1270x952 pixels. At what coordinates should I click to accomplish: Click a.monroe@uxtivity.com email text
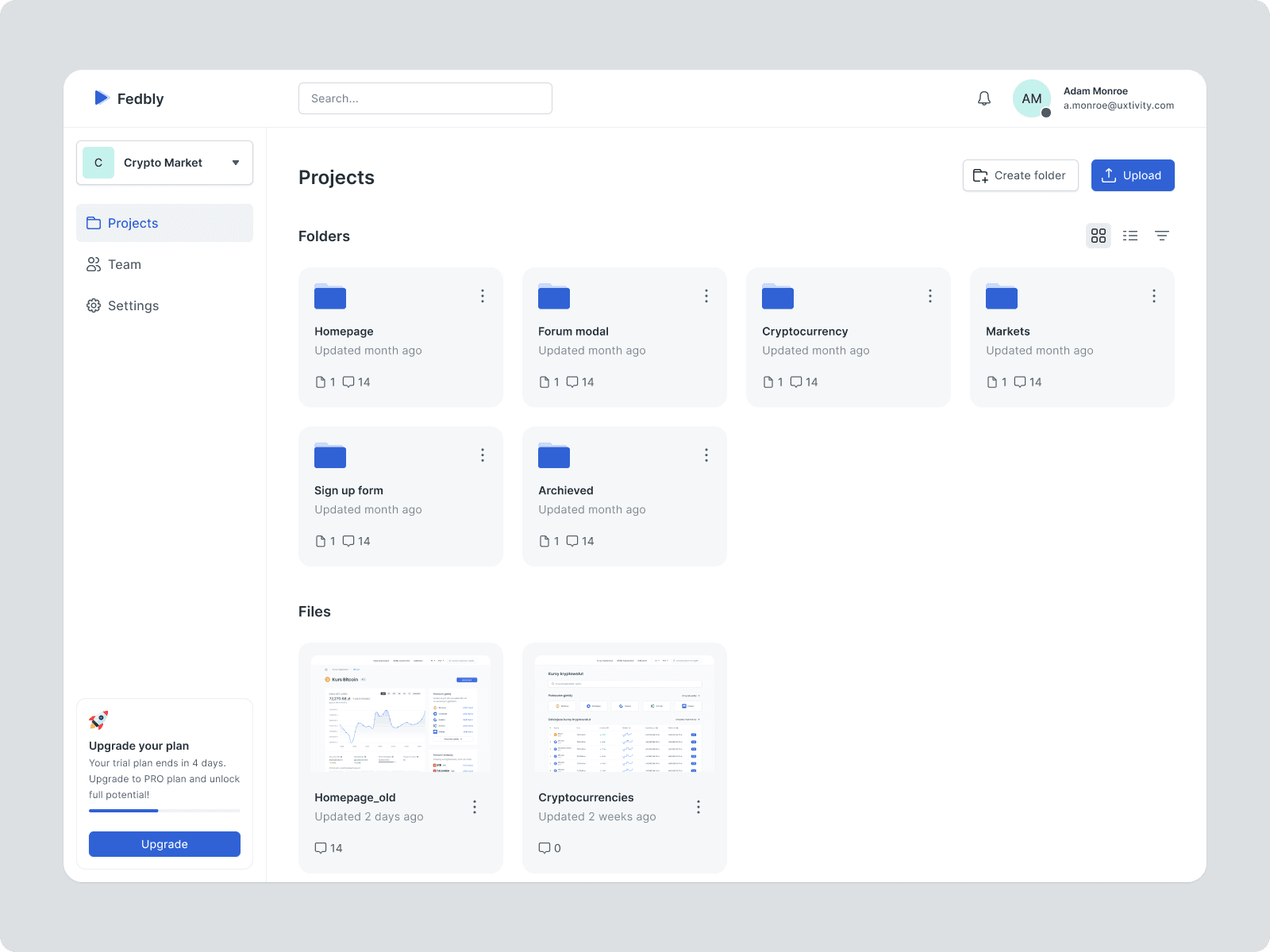click(1118, 106)
